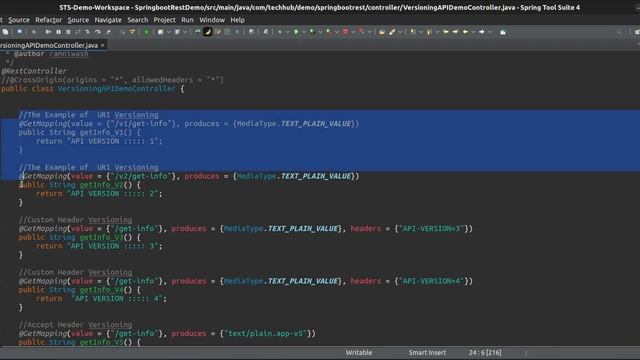This screenshot has height=360, width=640.
Task: Click the Suspend pause icon
Action: 58,32
